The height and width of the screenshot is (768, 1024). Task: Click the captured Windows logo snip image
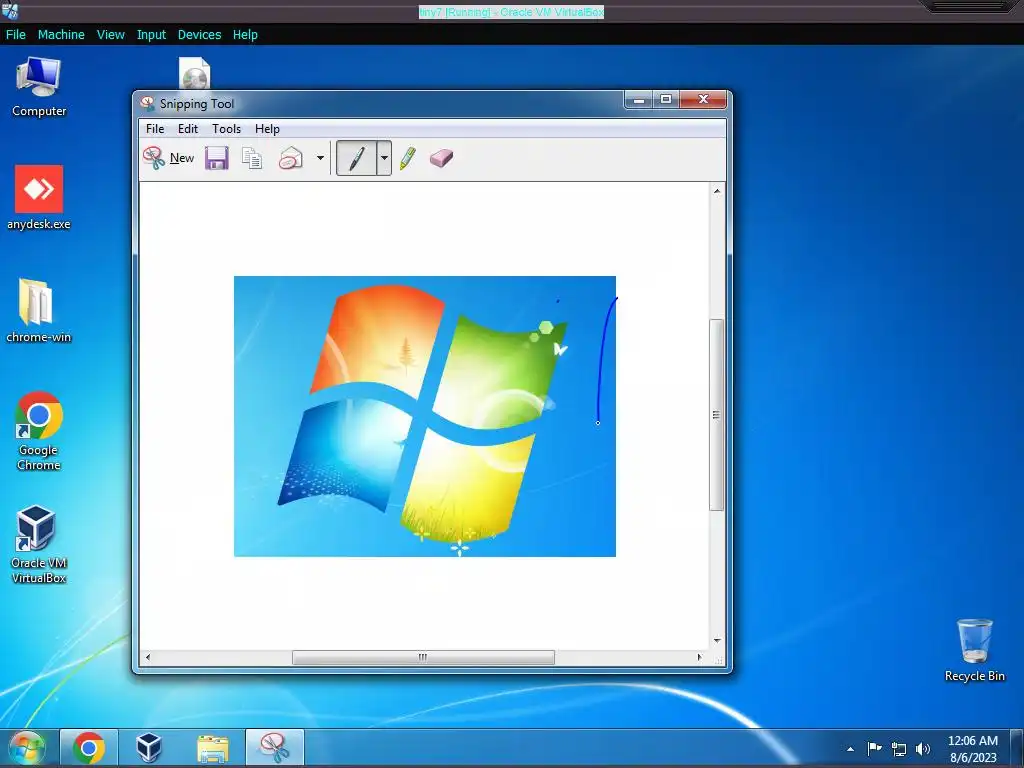[x=424, y=417]
